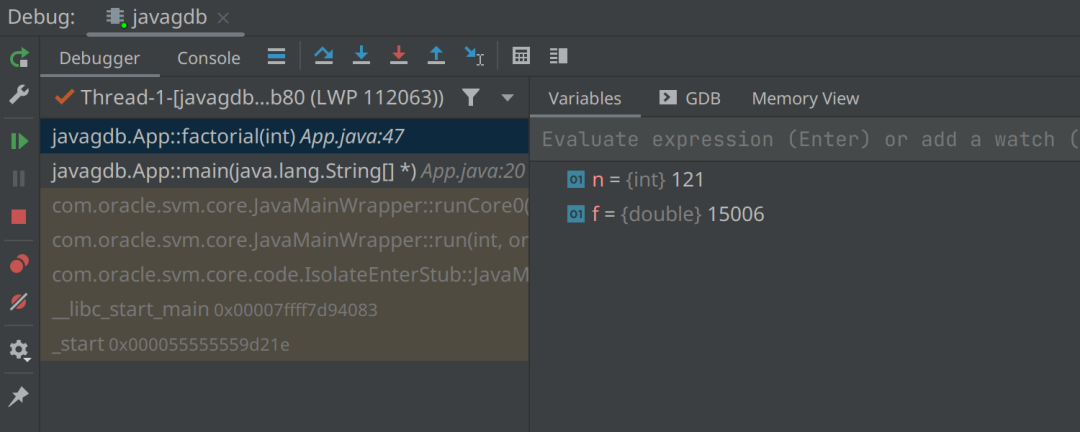Screen dimensions: 1080x432
Task: Select the IsolateEnterStub frame
Action: (x=284, y=274)
